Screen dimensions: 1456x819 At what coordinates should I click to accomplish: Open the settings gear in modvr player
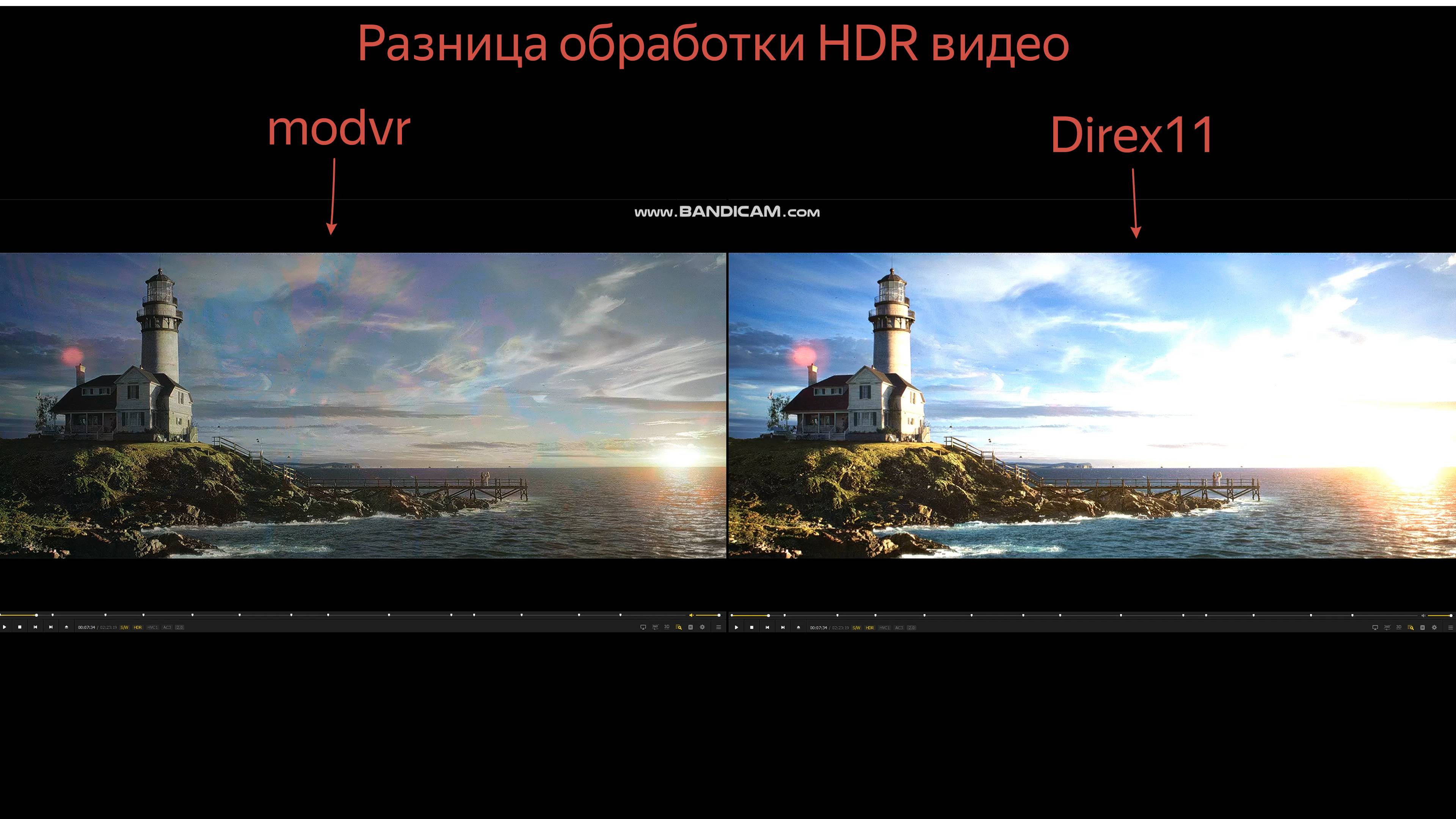(703, 627)
